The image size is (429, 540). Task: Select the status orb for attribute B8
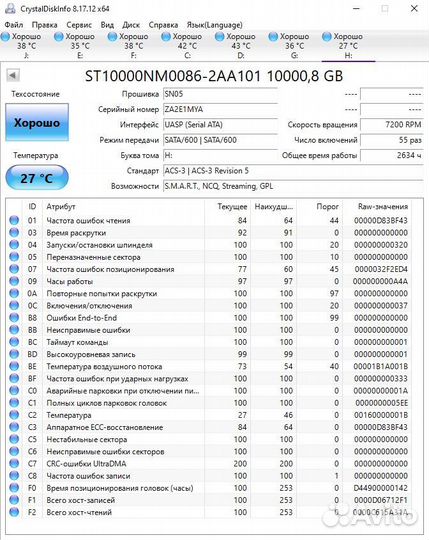click(x=14, y=318)
